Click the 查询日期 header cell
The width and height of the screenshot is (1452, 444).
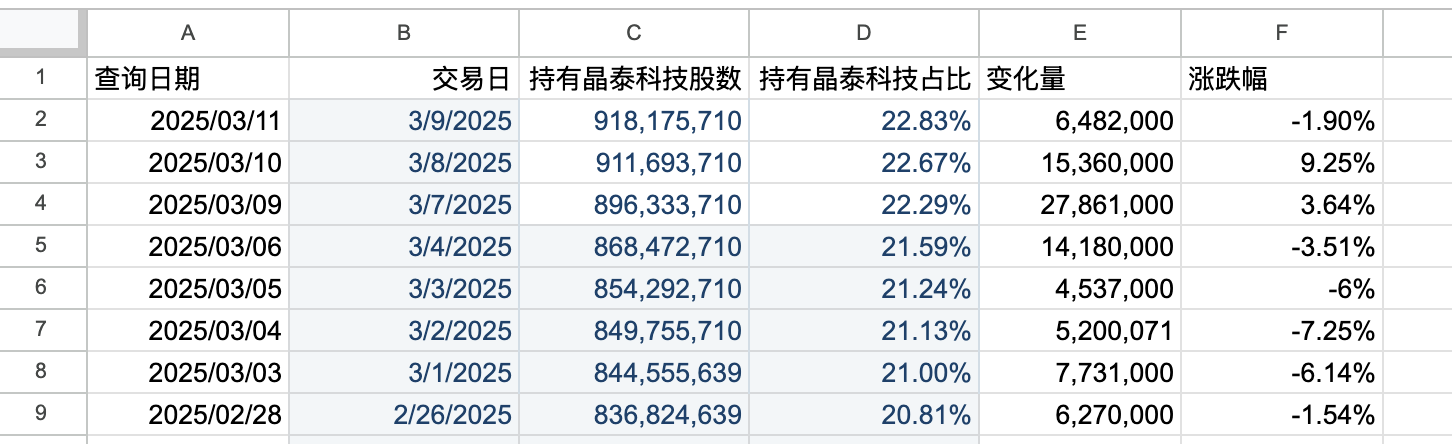[x=189, y=78]
